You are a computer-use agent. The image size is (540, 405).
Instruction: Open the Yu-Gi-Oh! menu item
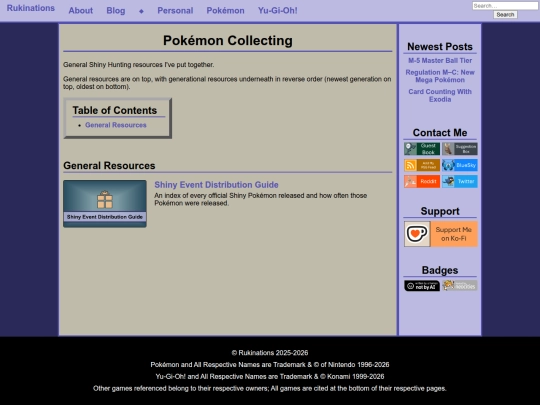click(278, 11)
